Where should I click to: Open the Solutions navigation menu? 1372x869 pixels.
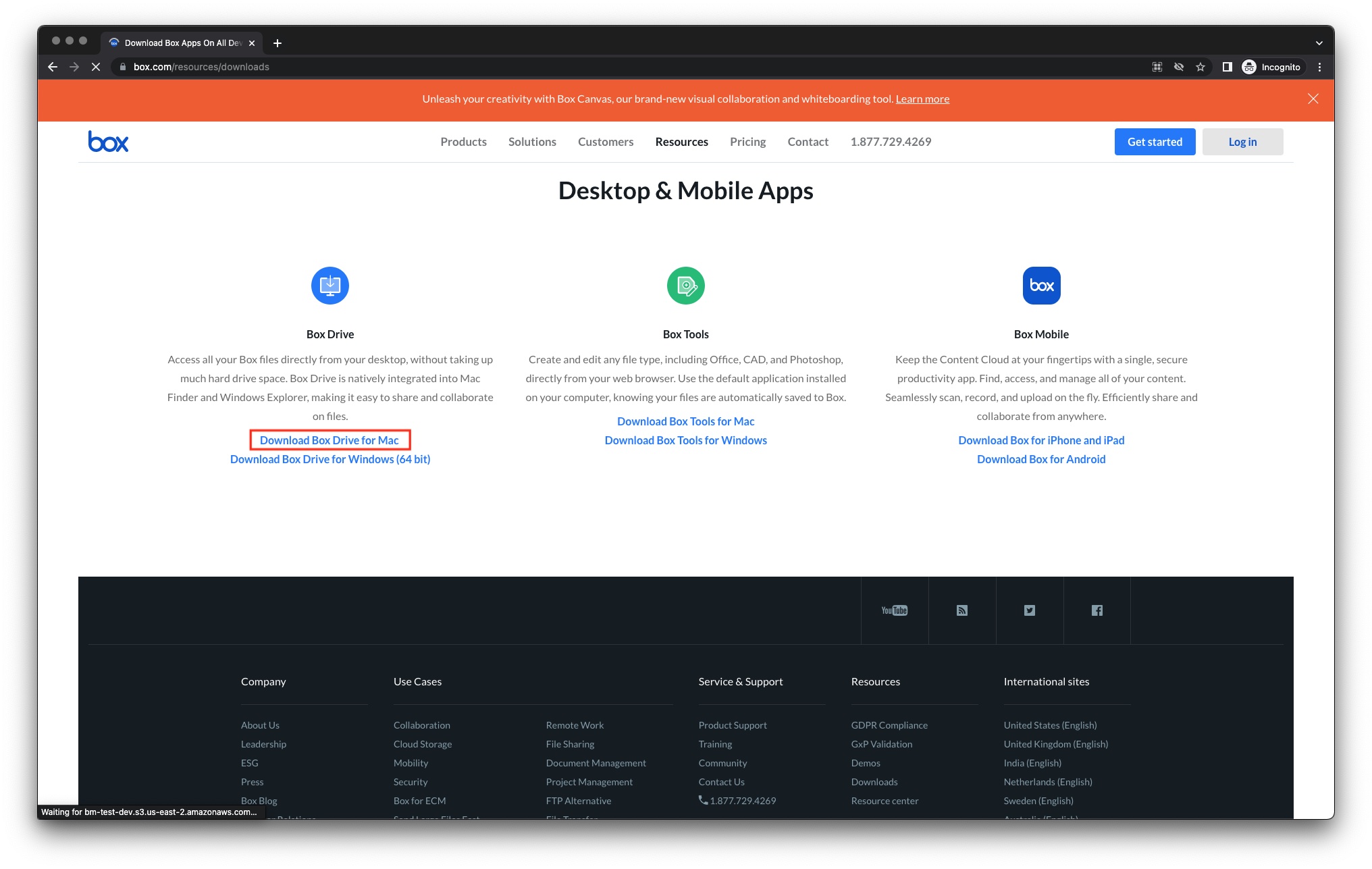(x=532, y=142)
